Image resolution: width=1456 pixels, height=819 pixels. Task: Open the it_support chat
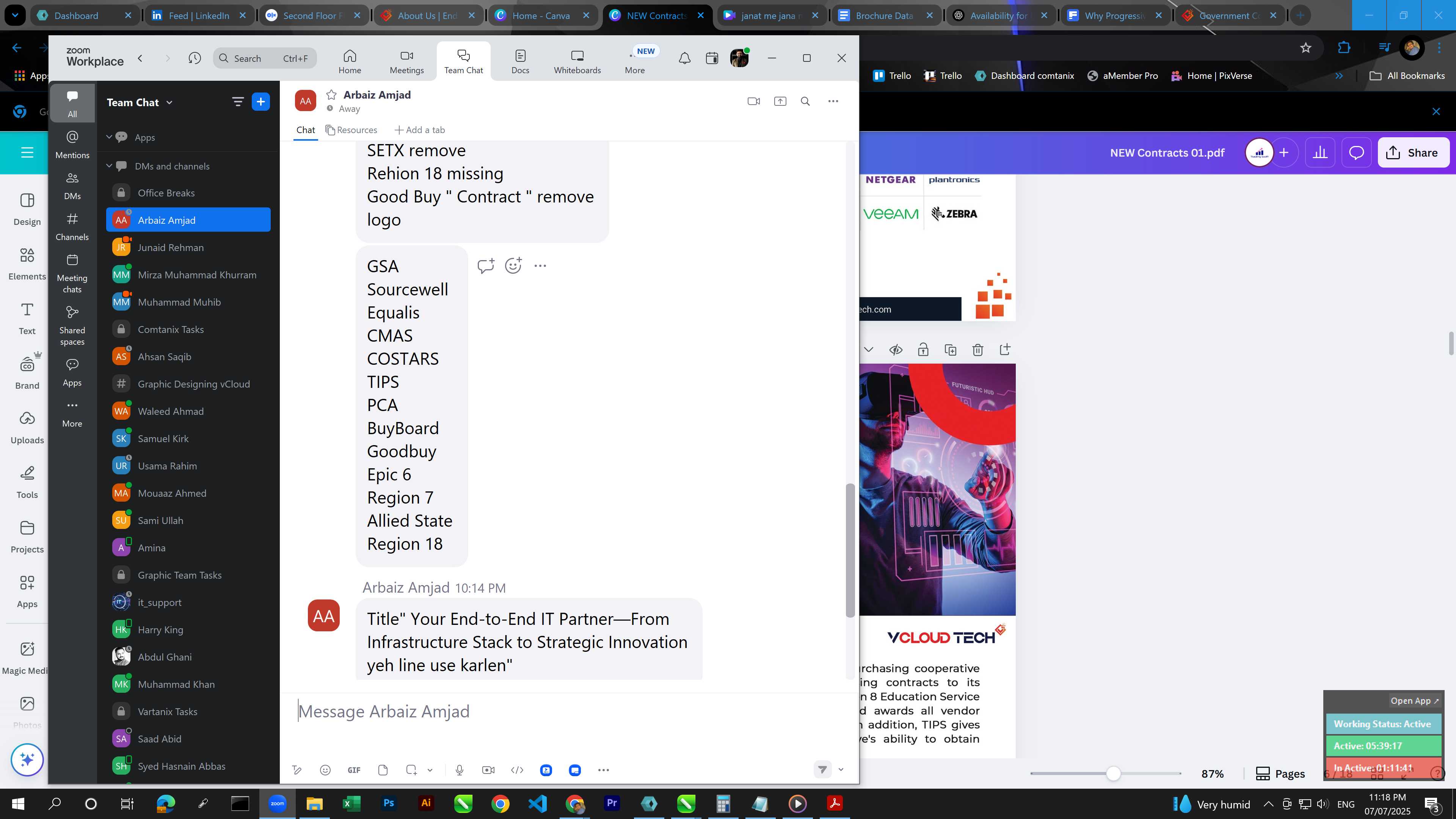[188, 602]
